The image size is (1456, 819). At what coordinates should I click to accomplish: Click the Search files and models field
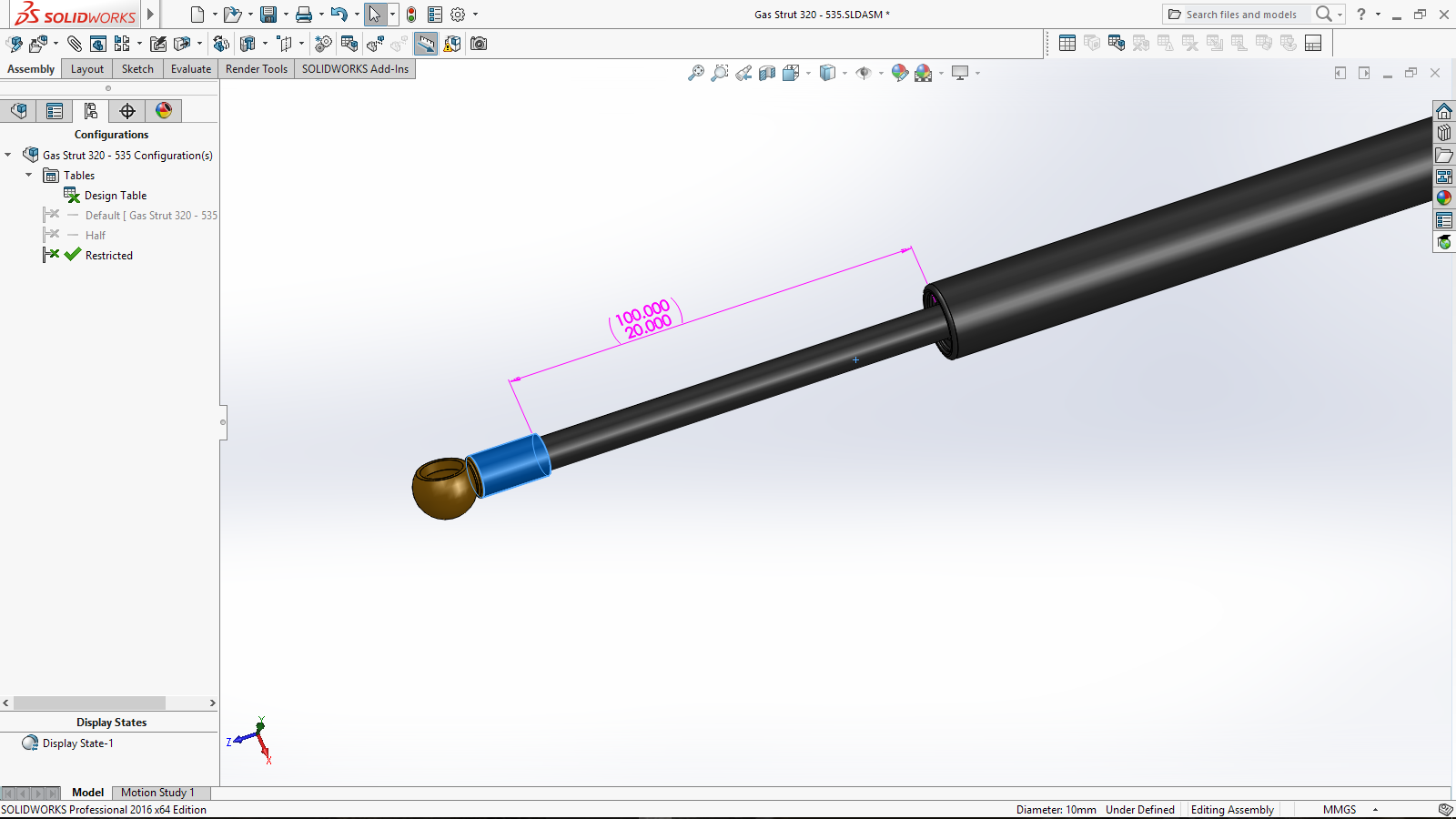1241,15
